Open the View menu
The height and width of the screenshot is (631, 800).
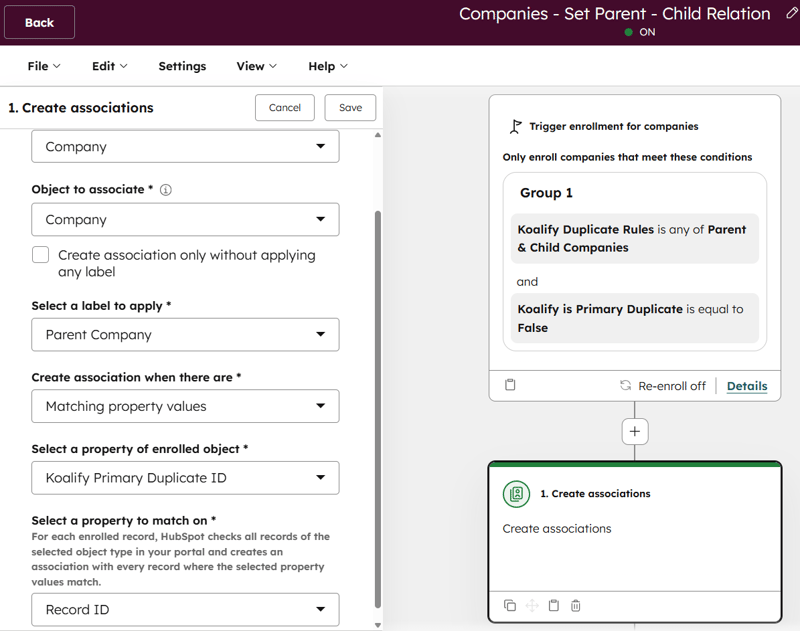tap(256, 66)
